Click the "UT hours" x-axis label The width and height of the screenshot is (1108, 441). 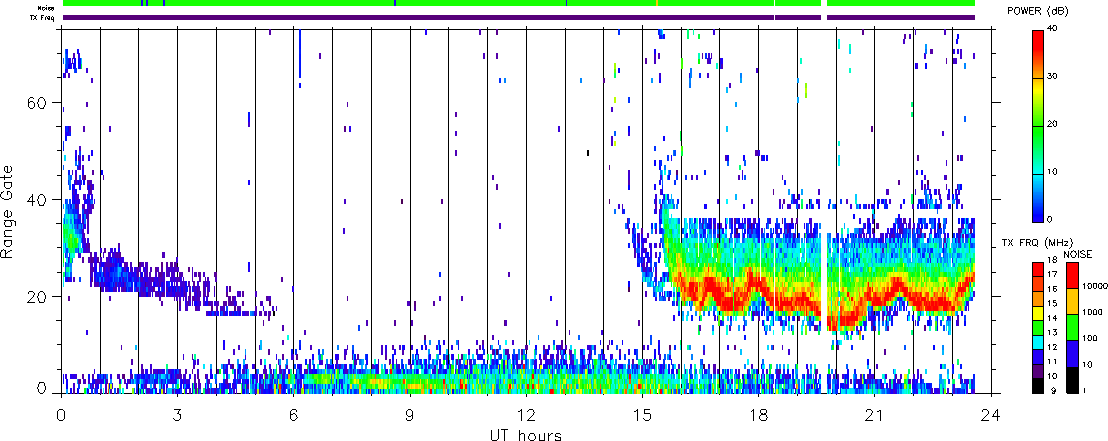pyautogui.click(x=526, y=433)
